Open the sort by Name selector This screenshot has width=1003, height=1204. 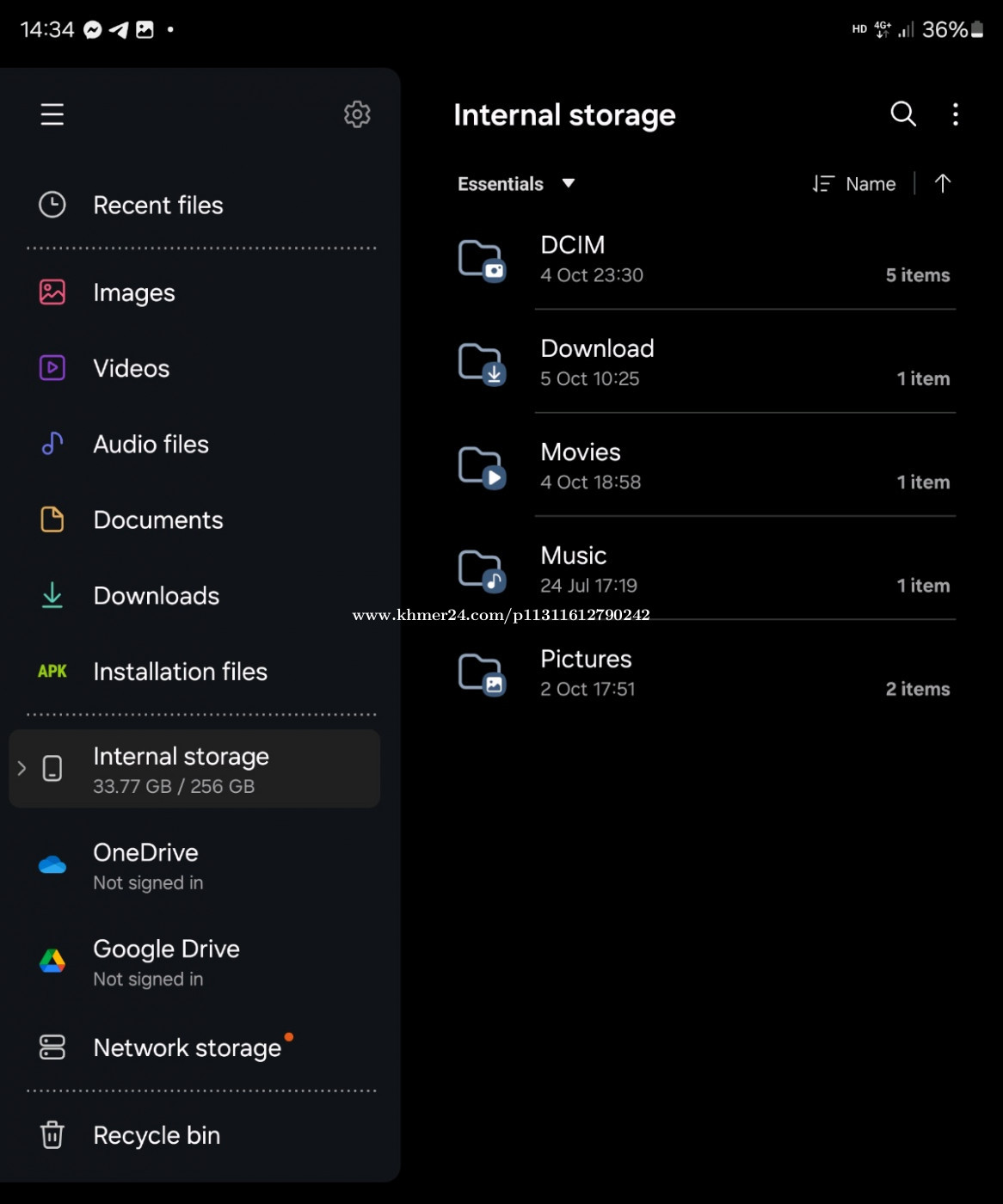tap(855, 184)
